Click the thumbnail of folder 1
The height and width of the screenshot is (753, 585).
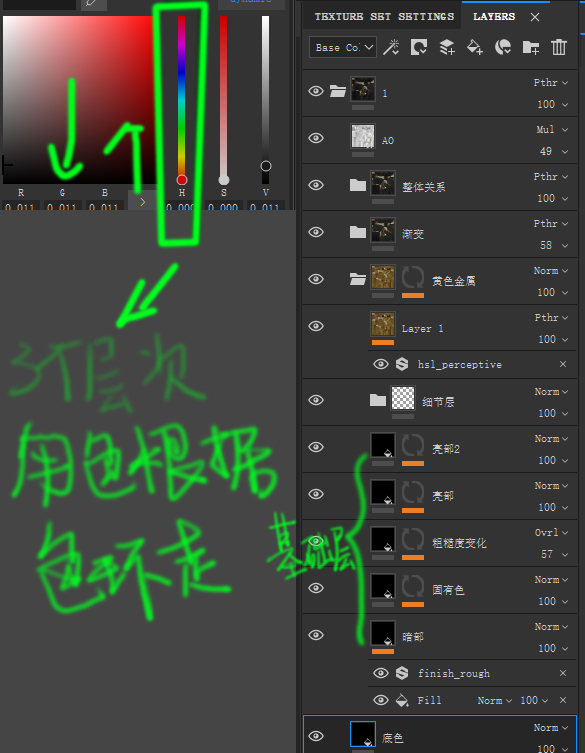point(363,89)
